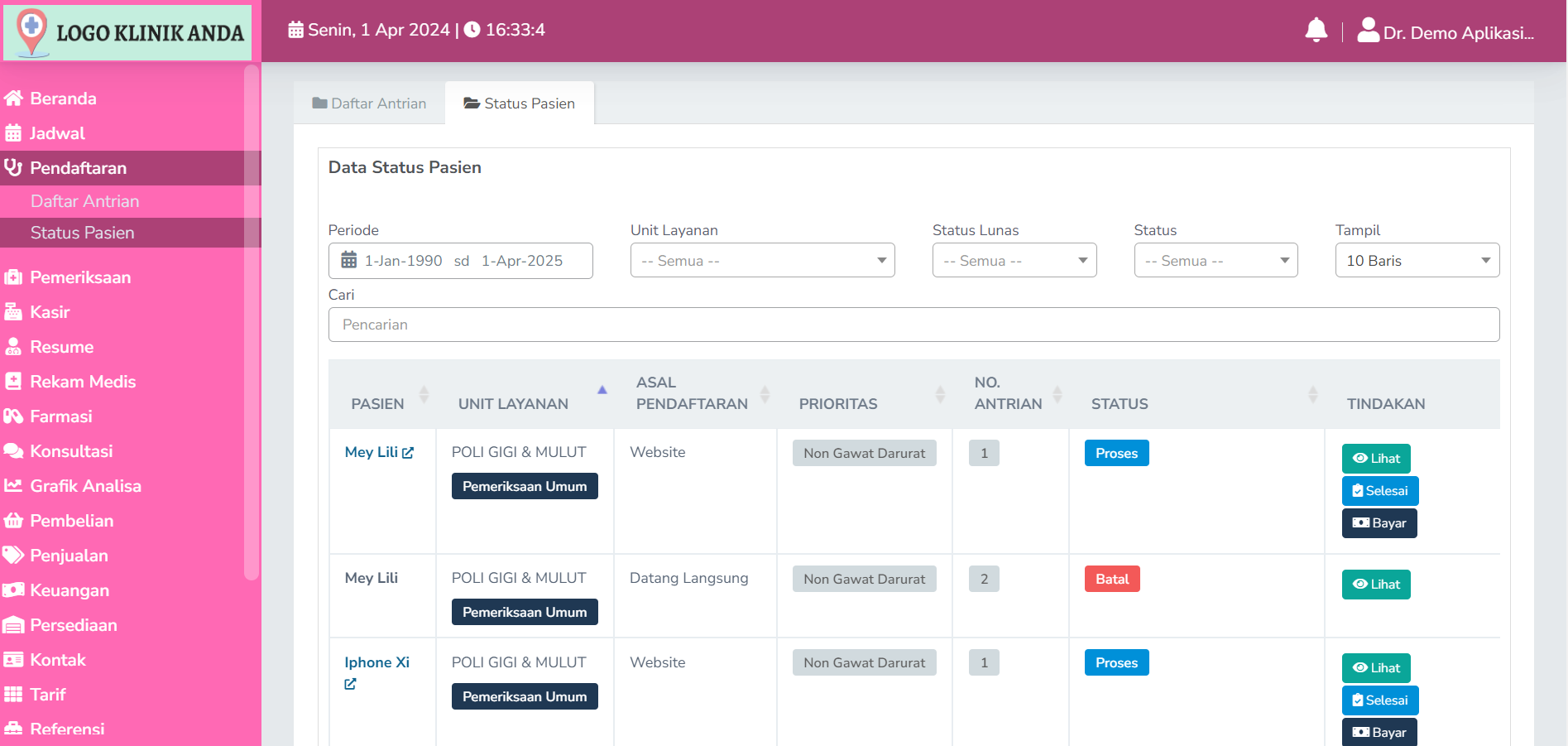Screen dimensions: 1568x746
Task: Click the notification bell icon
Action: click(x=1316, y=31)
